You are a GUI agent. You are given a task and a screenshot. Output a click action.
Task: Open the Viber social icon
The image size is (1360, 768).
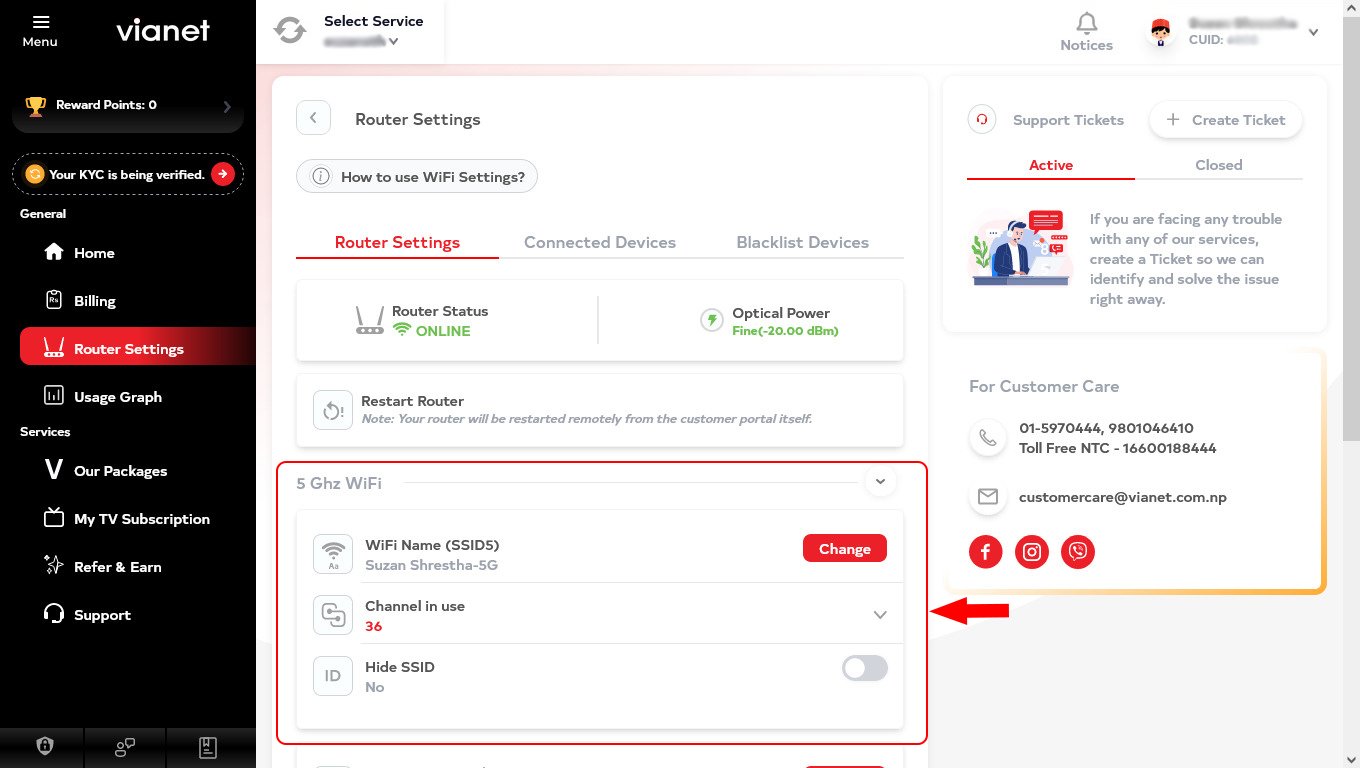(x=1078, y=551)
